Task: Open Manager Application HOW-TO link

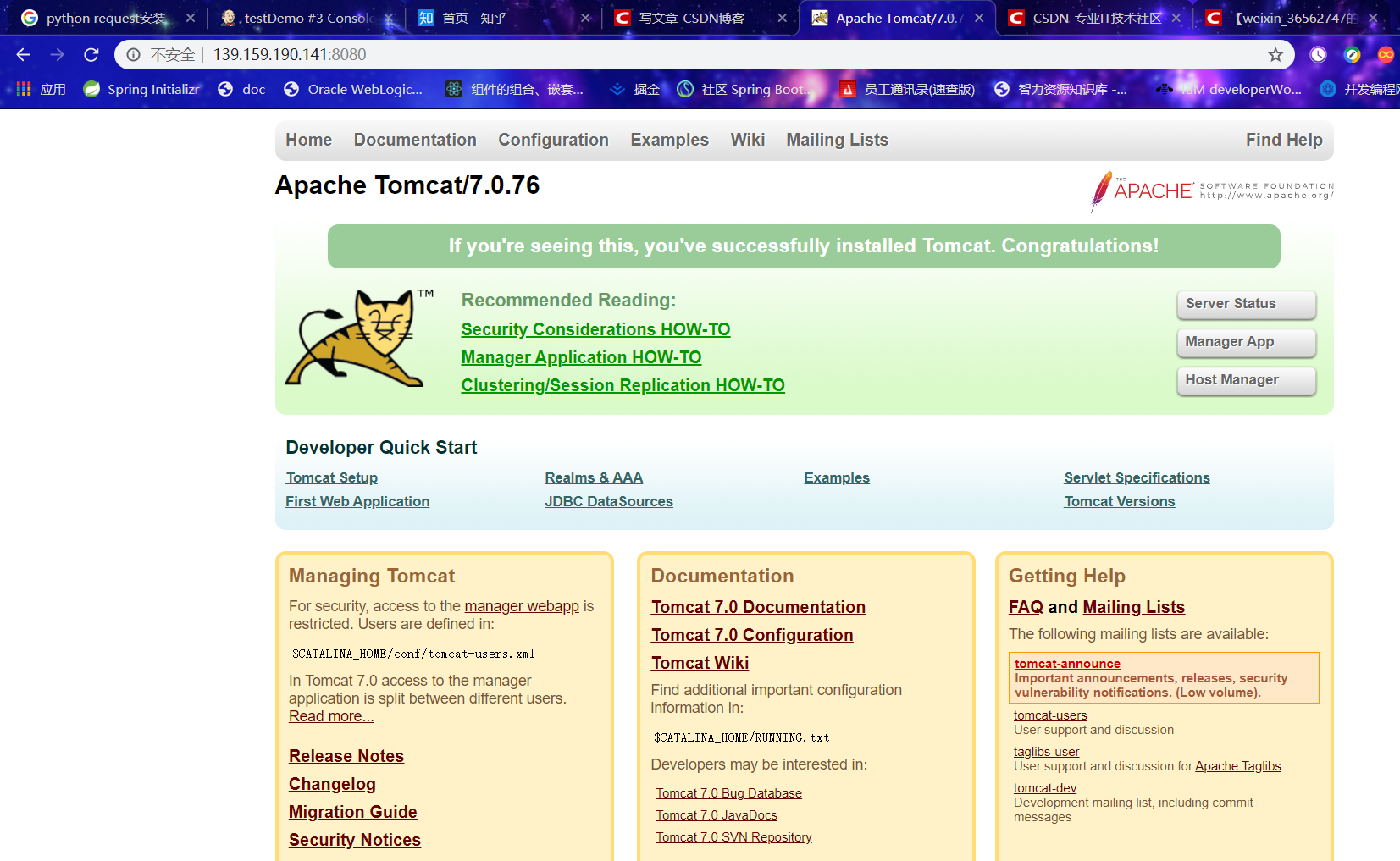Action: 581,357
